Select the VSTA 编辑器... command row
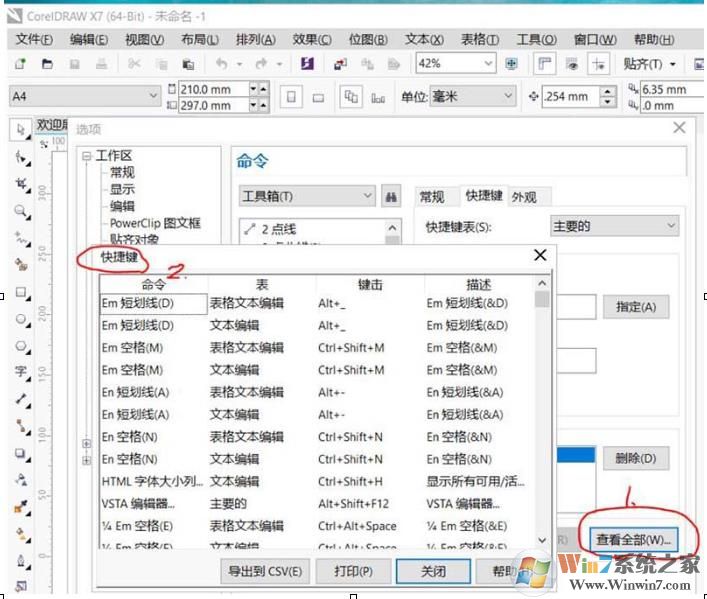The height and width of the screenshot is (599, 707). point(317,503)
